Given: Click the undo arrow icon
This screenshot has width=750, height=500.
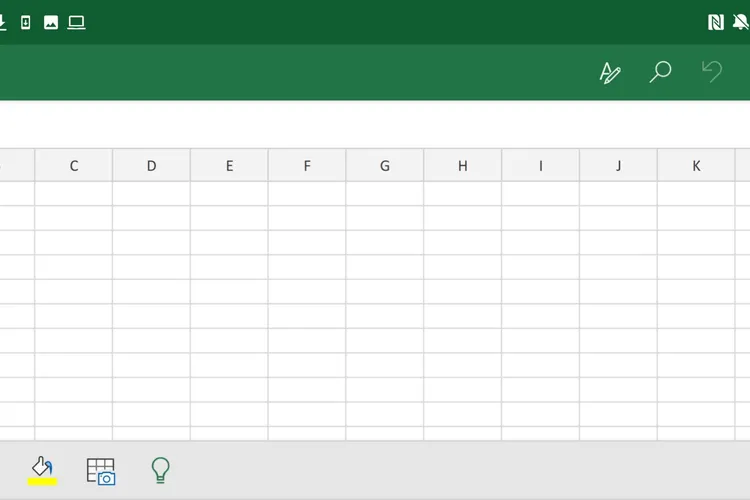Looking at the screenshot, I should coord(712,71).
